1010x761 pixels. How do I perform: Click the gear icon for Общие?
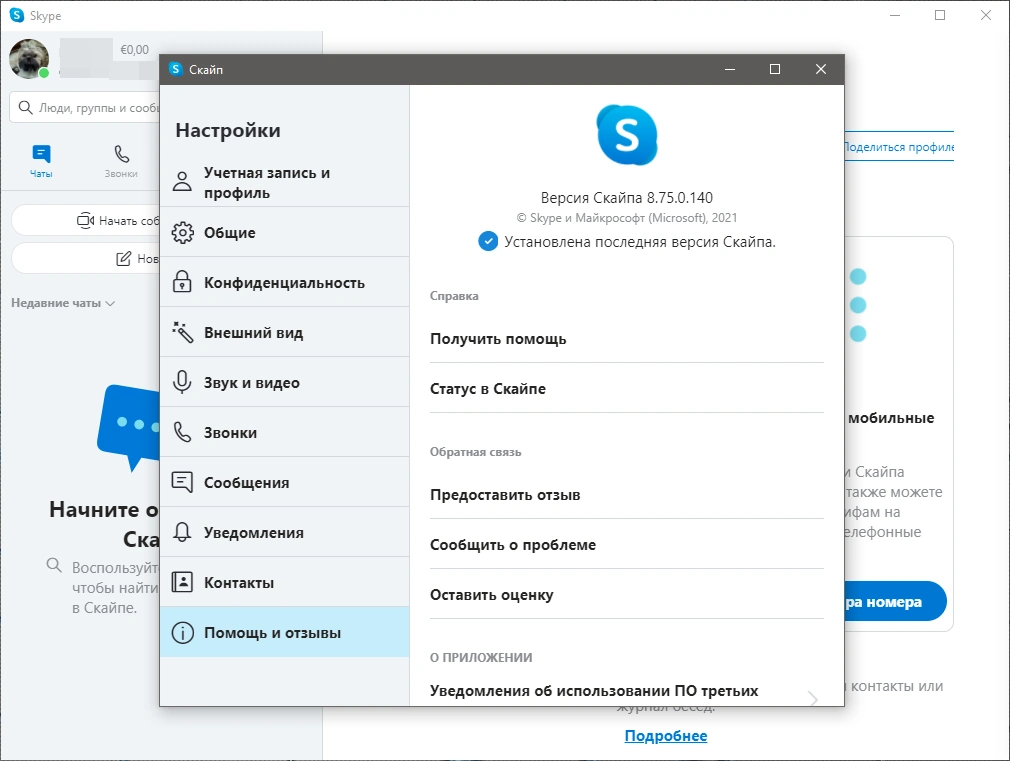pos(182,232)
